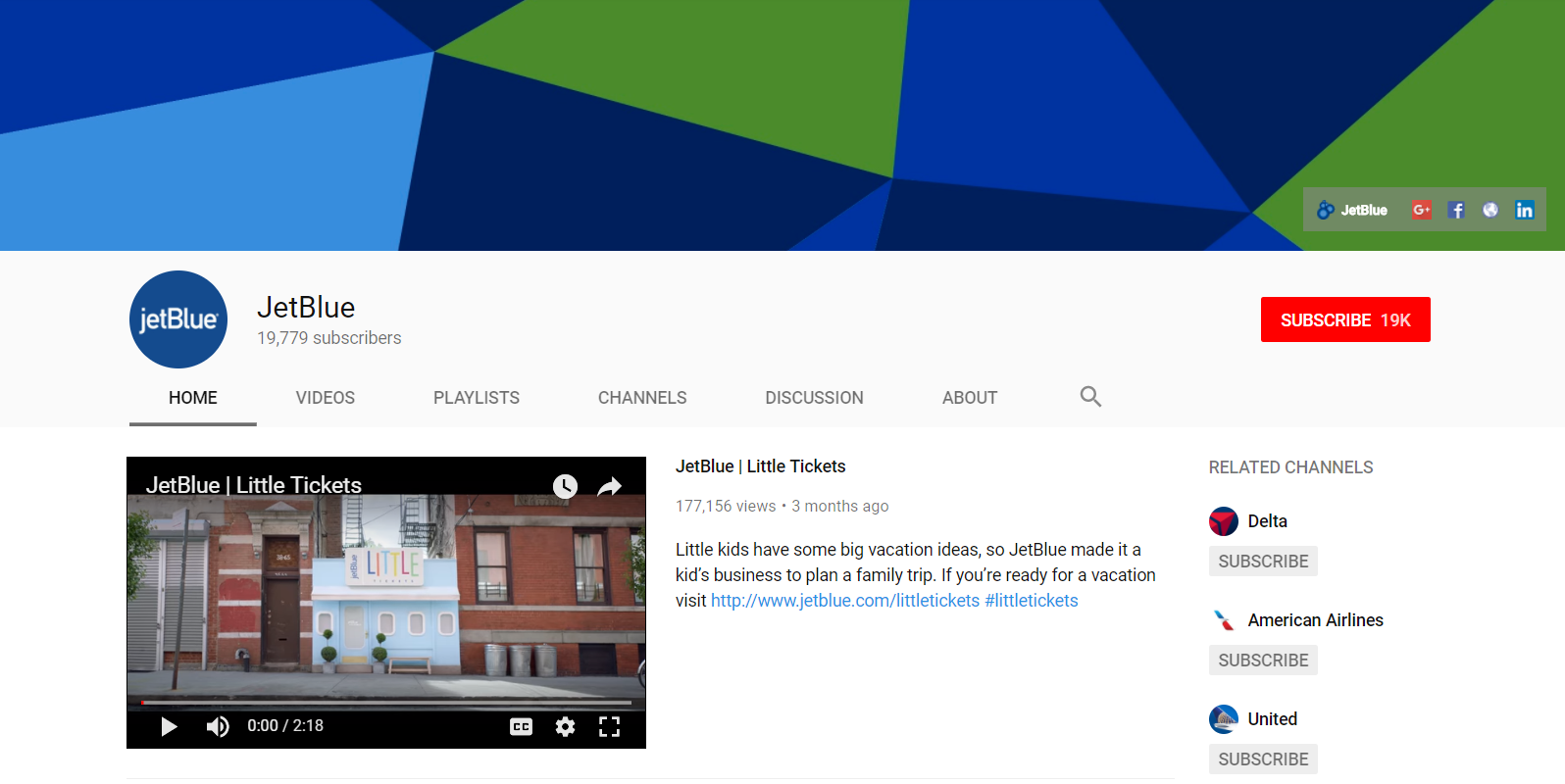The width and height of the screenshot is (1565, 784).
Task: Open the American Airlines channel name
Action: (x=1316, y=620)
